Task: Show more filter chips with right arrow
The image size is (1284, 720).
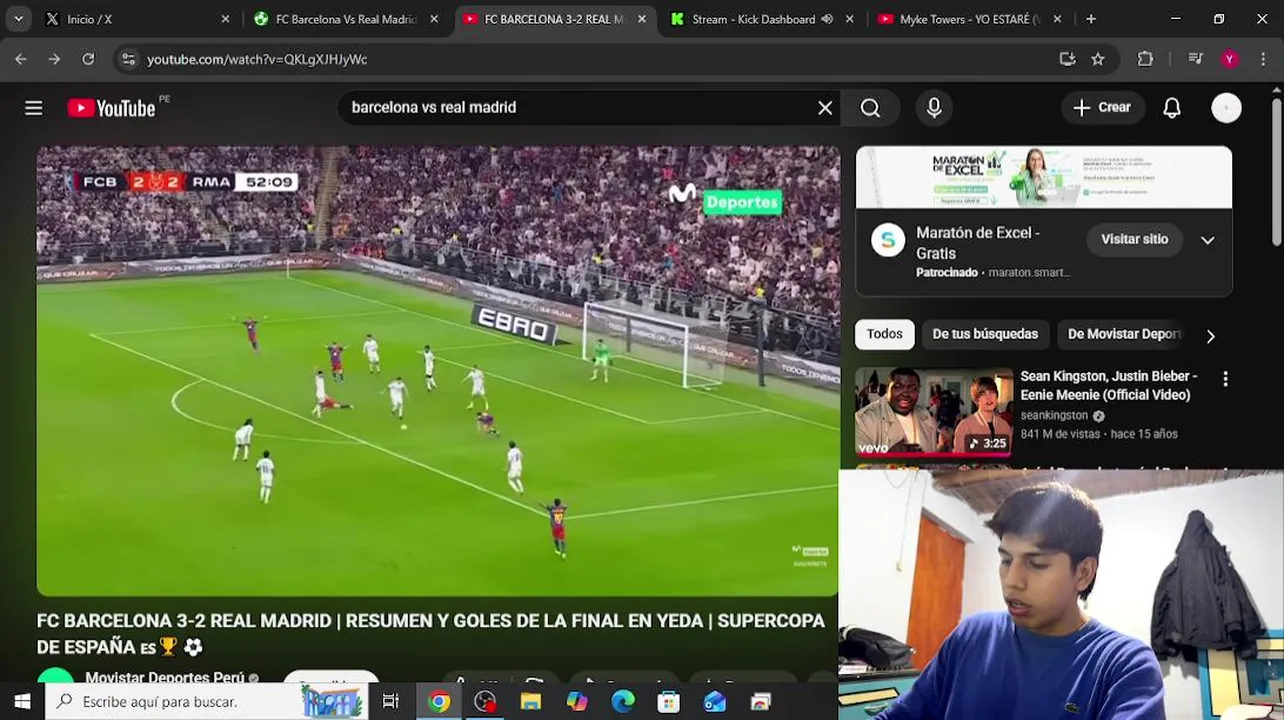Action: [1210, 336]
